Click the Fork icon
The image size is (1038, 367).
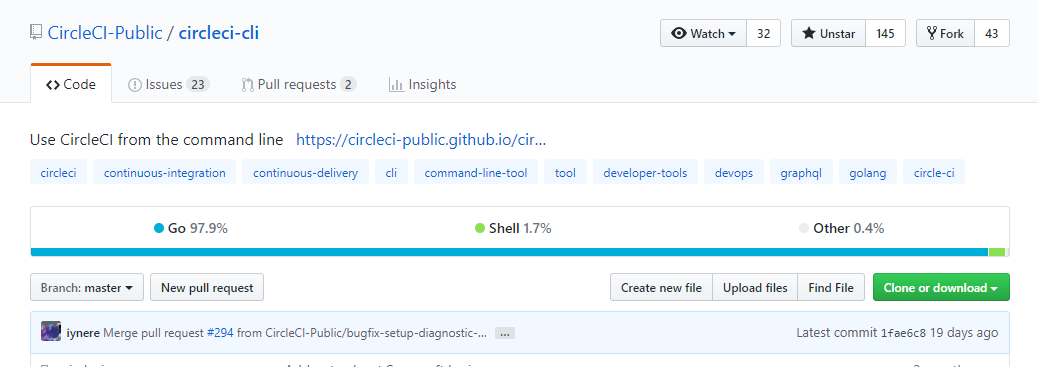pyautogui.click(x=932, y=34)
